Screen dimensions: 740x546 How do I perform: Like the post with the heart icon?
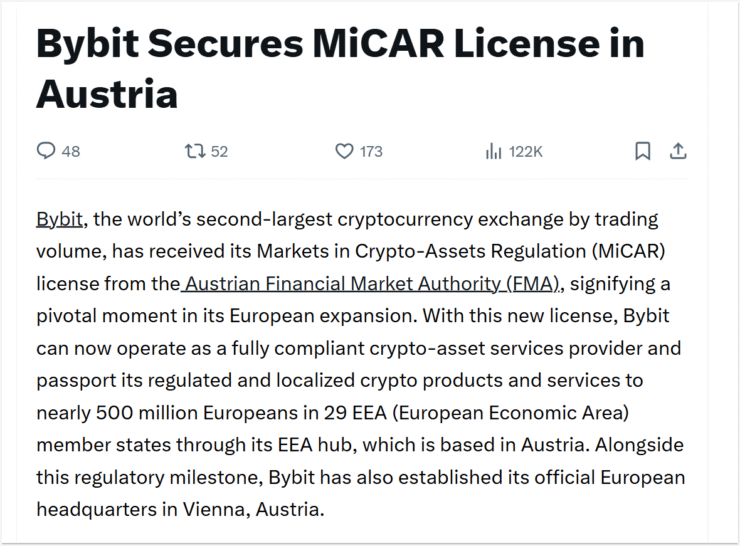click(x=344, y=151)
